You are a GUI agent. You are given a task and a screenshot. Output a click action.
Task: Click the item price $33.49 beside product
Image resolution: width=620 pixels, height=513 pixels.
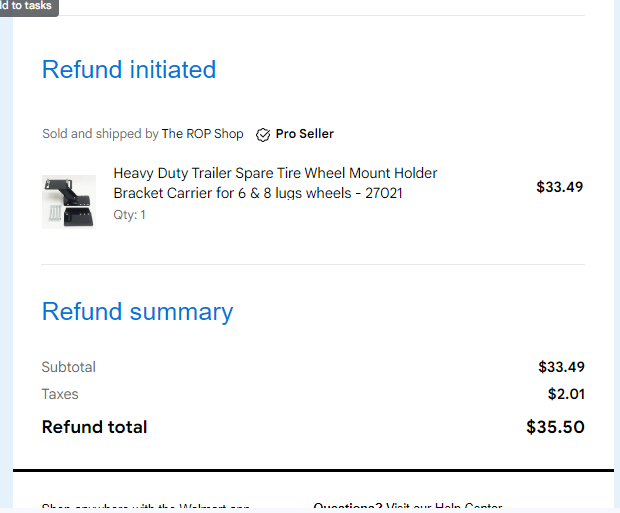(560, 187)
